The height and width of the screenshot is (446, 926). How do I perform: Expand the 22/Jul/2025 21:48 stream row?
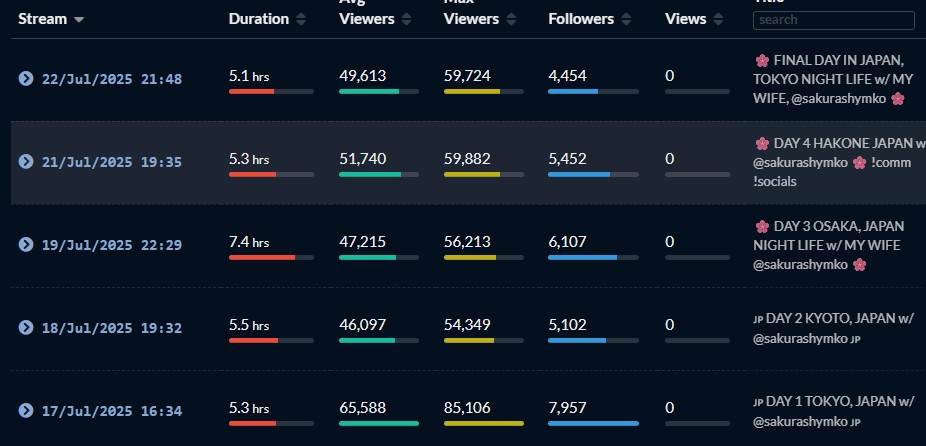point(25,79)
